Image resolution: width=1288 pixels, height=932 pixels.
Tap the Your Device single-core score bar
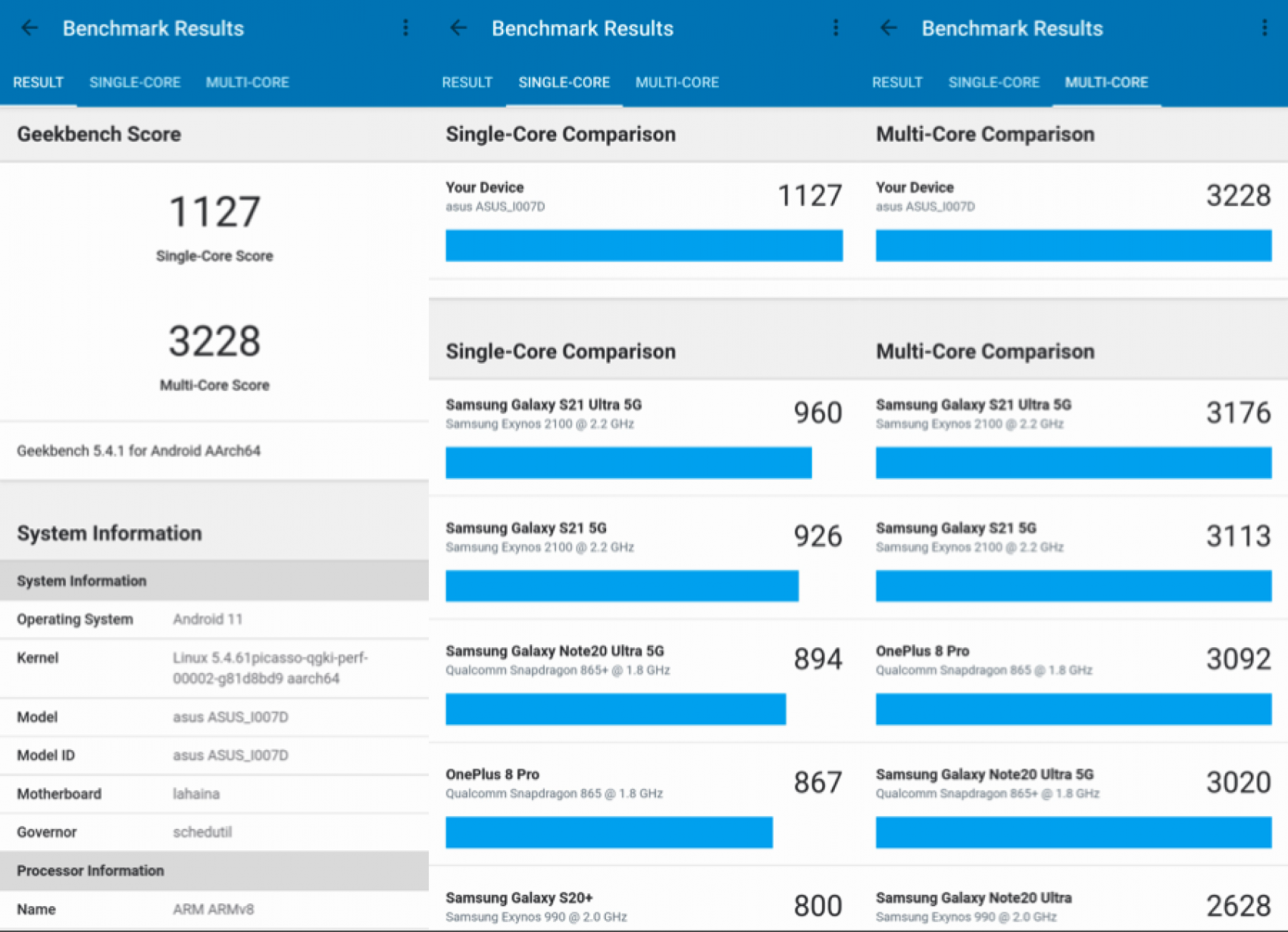coord(644,246)
